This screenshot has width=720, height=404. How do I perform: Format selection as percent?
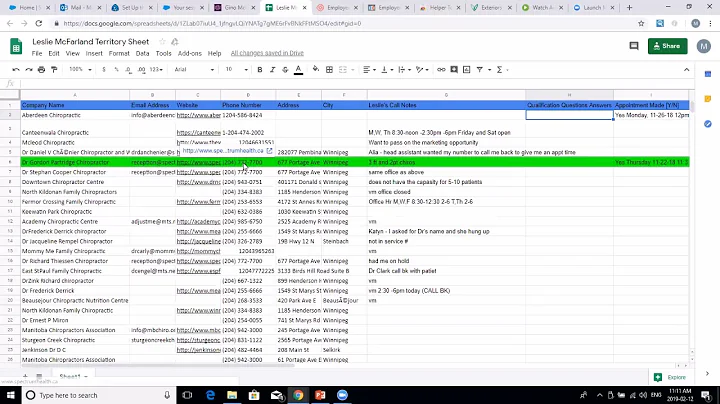point(116,70)
